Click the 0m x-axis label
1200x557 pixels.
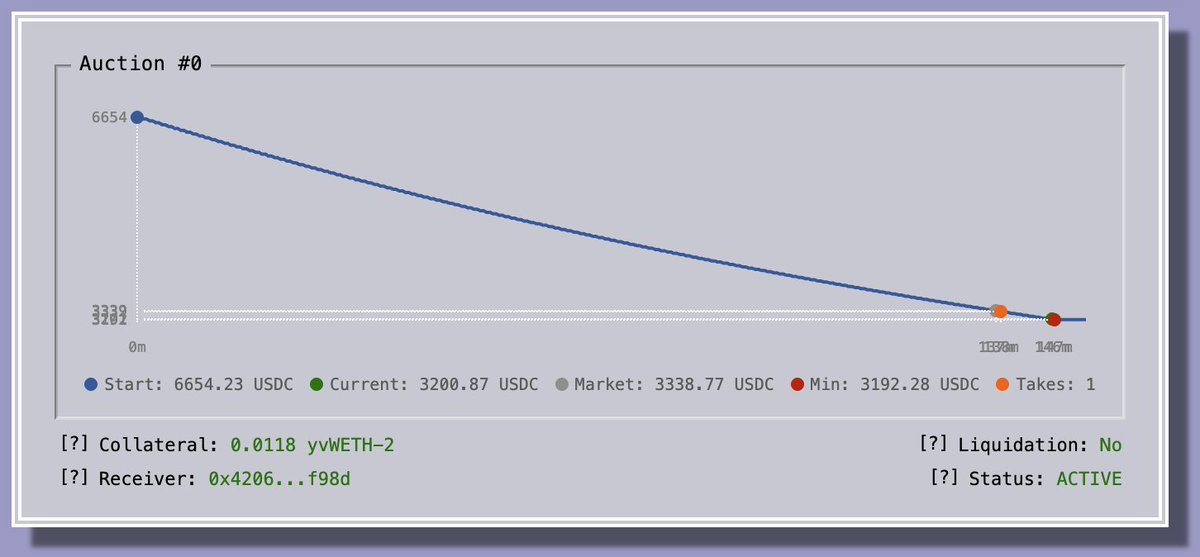pos(137,347)
